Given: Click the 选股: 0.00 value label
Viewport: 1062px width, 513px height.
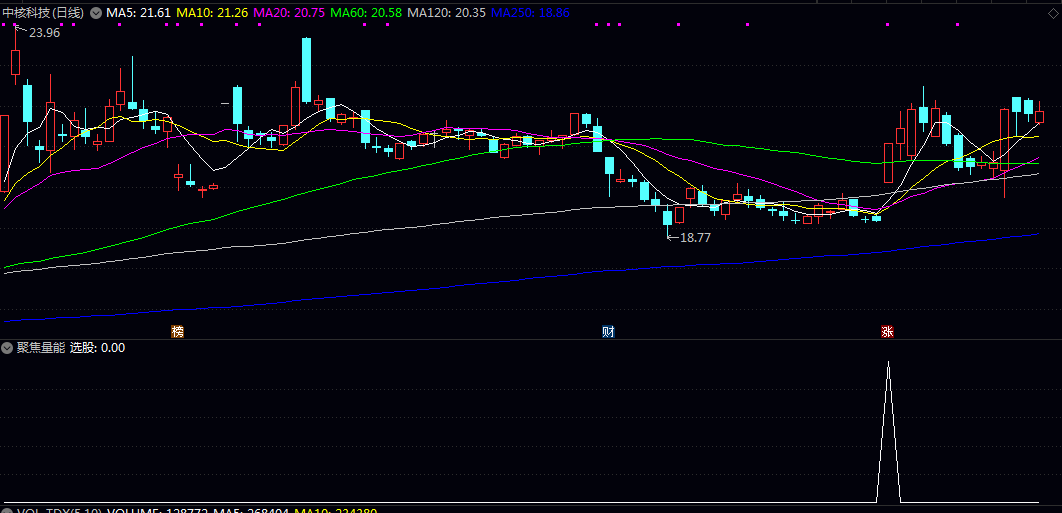Looking at the screenshot, I should 97,348.
